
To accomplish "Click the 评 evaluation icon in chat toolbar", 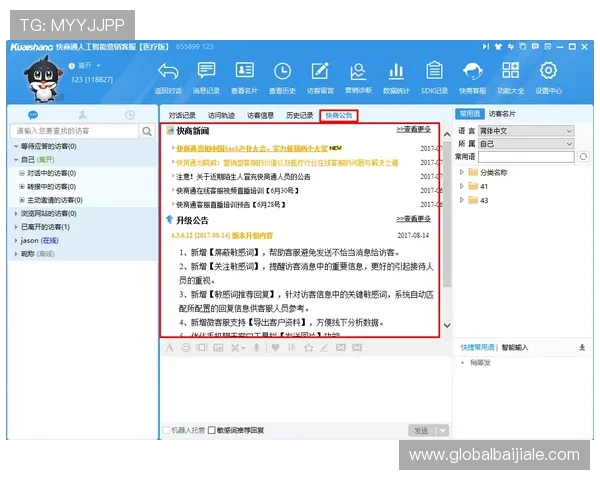I will 292,348.
